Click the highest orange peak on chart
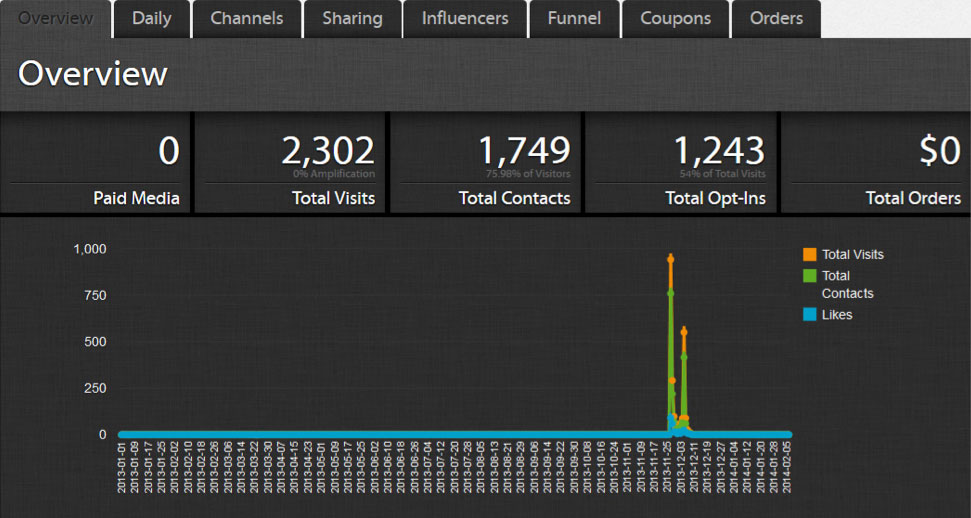The image size is (971, 518). [670, 259]
